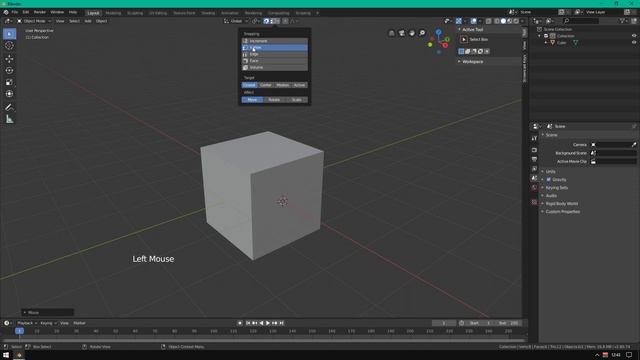The width and height of the screenshot is (640, 360).
Task: Open the Object Mode dropdown
Action: 34,21
